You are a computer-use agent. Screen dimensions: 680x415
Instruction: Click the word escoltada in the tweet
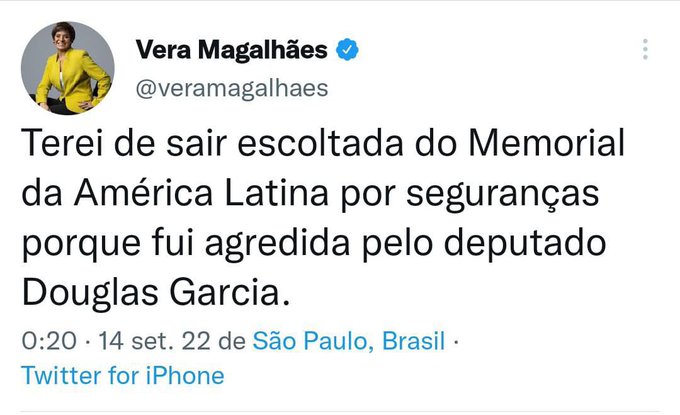tap(283, 144)
